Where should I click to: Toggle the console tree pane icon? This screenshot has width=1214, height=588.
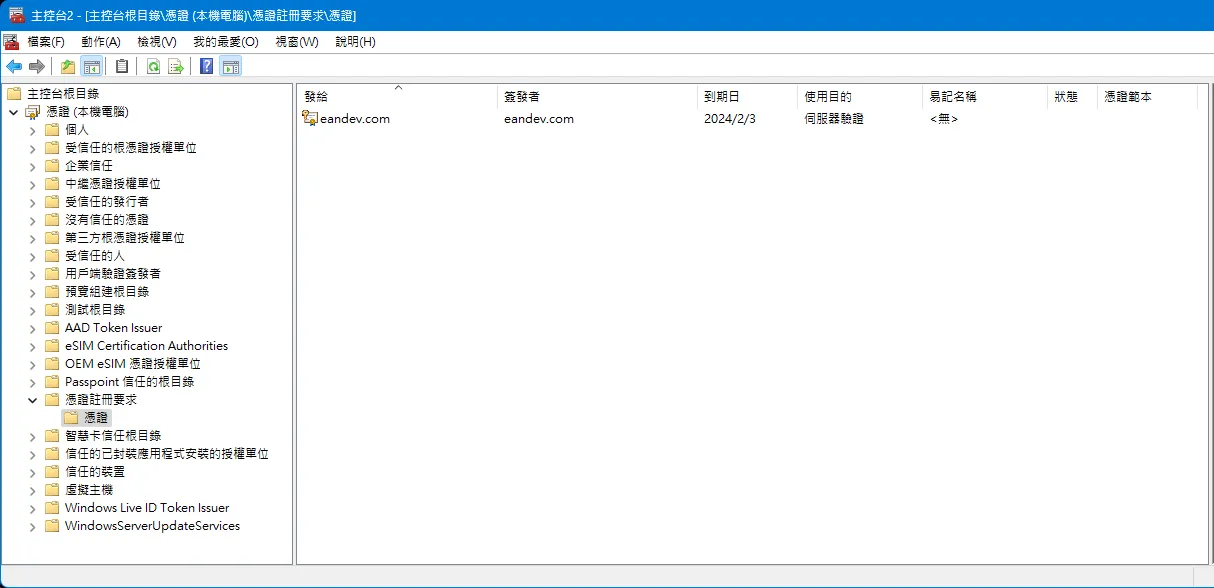[x=91, y=67]
